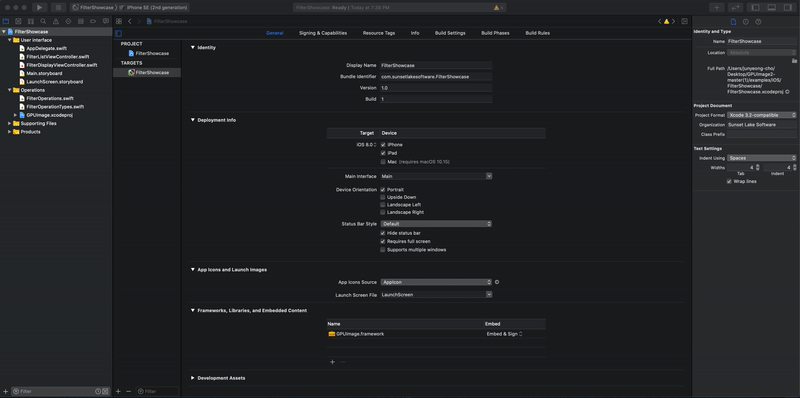
Task: Enable the Mac device checkbox
Action: [383, 162]
